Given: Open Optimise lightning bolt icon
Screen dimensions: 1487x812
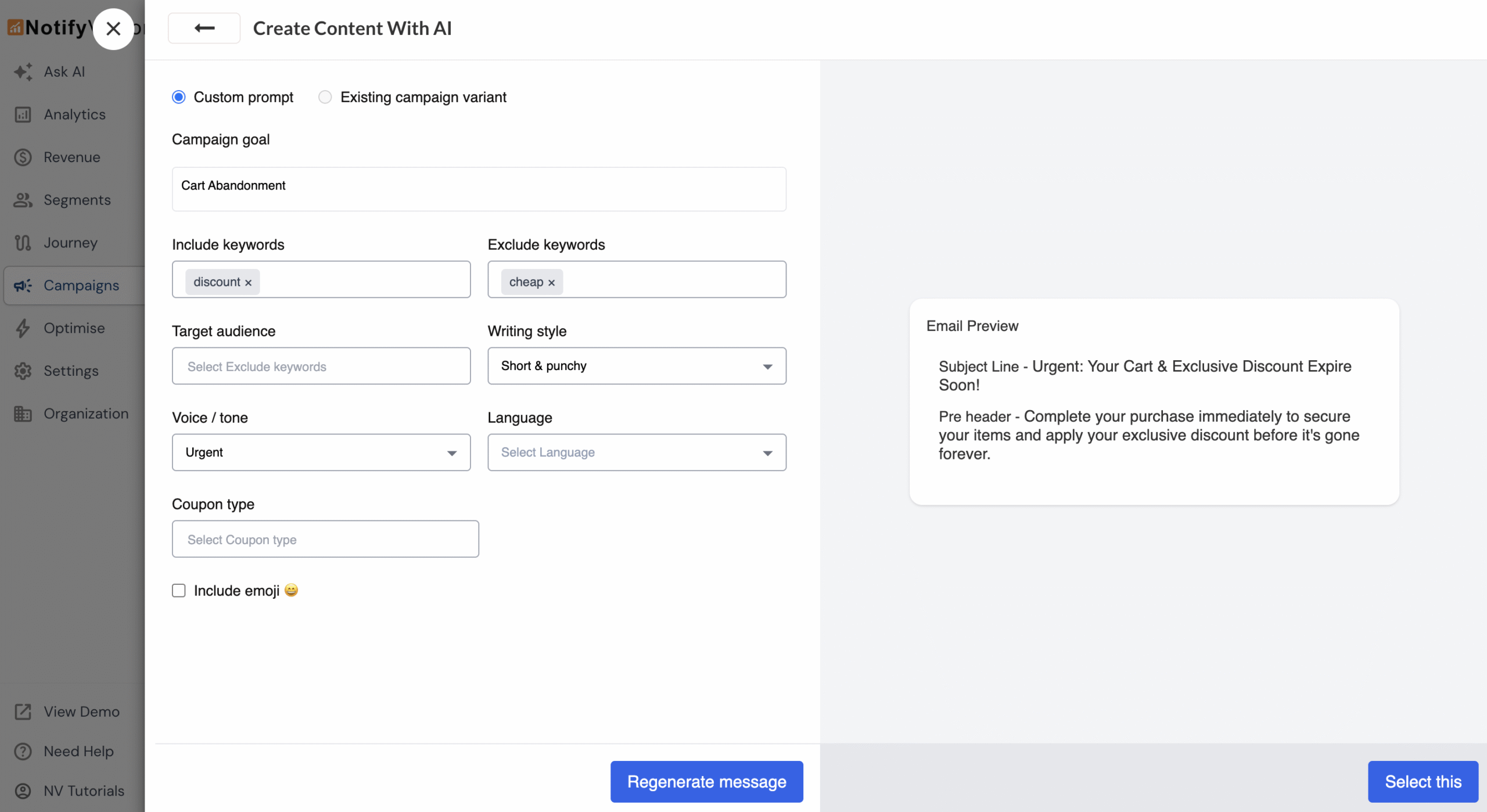Looking at the screenshot, I should click(23, 328).
